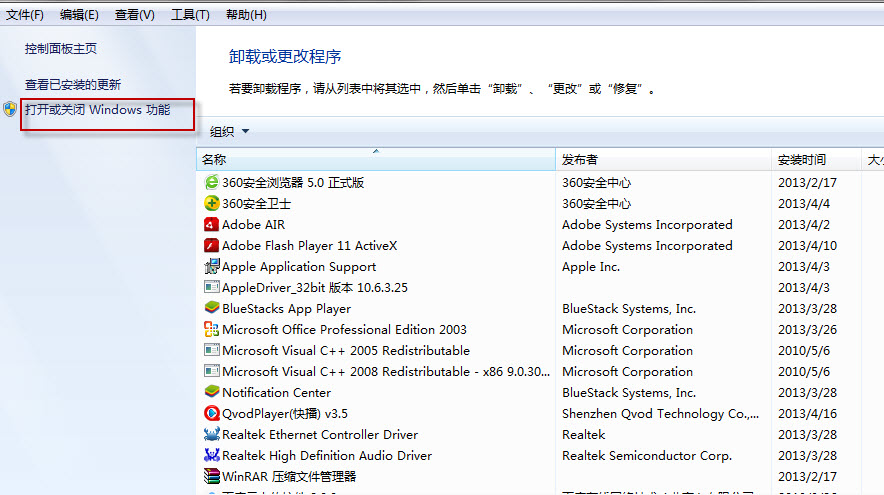This screenshot has width=884, height=495.
Task: Select the WinRAR 压缩文件管理器 icon
Action: 211,477
